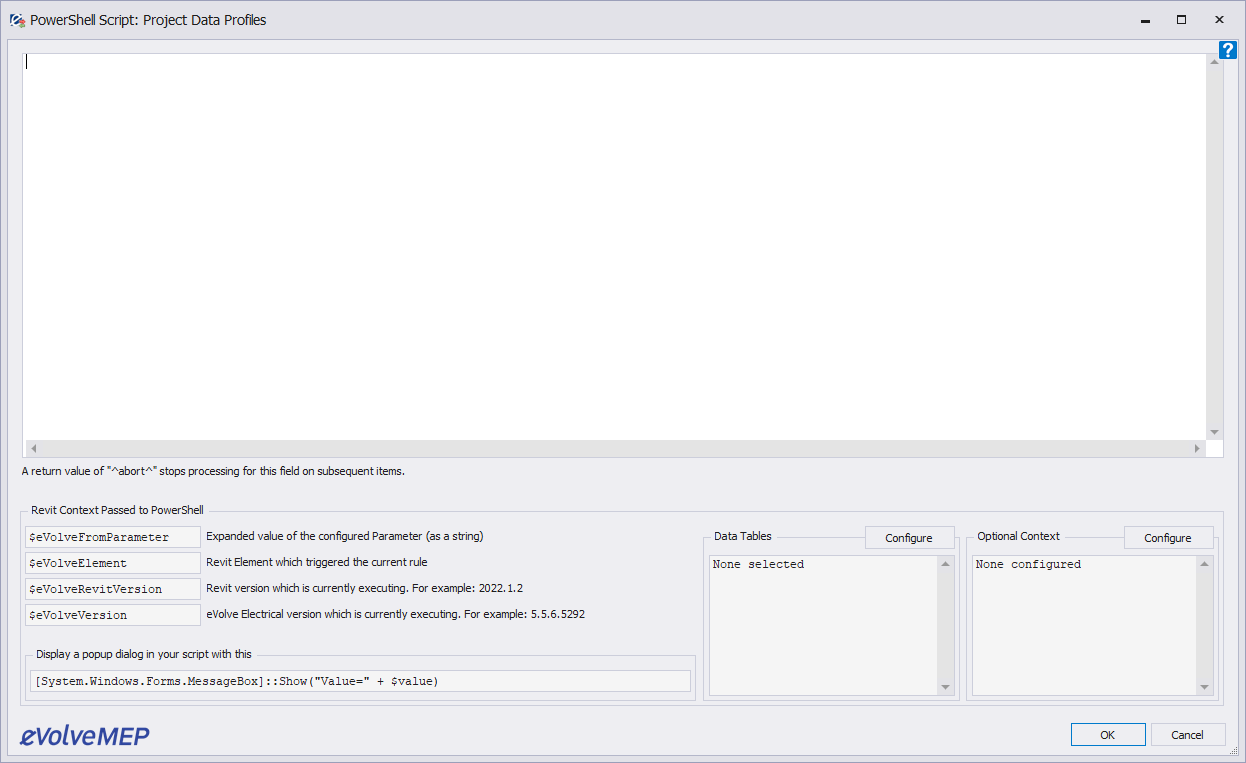
Task: Click the 'Display a popup dialog in your script' label
Action: click(x=144, y=654)
